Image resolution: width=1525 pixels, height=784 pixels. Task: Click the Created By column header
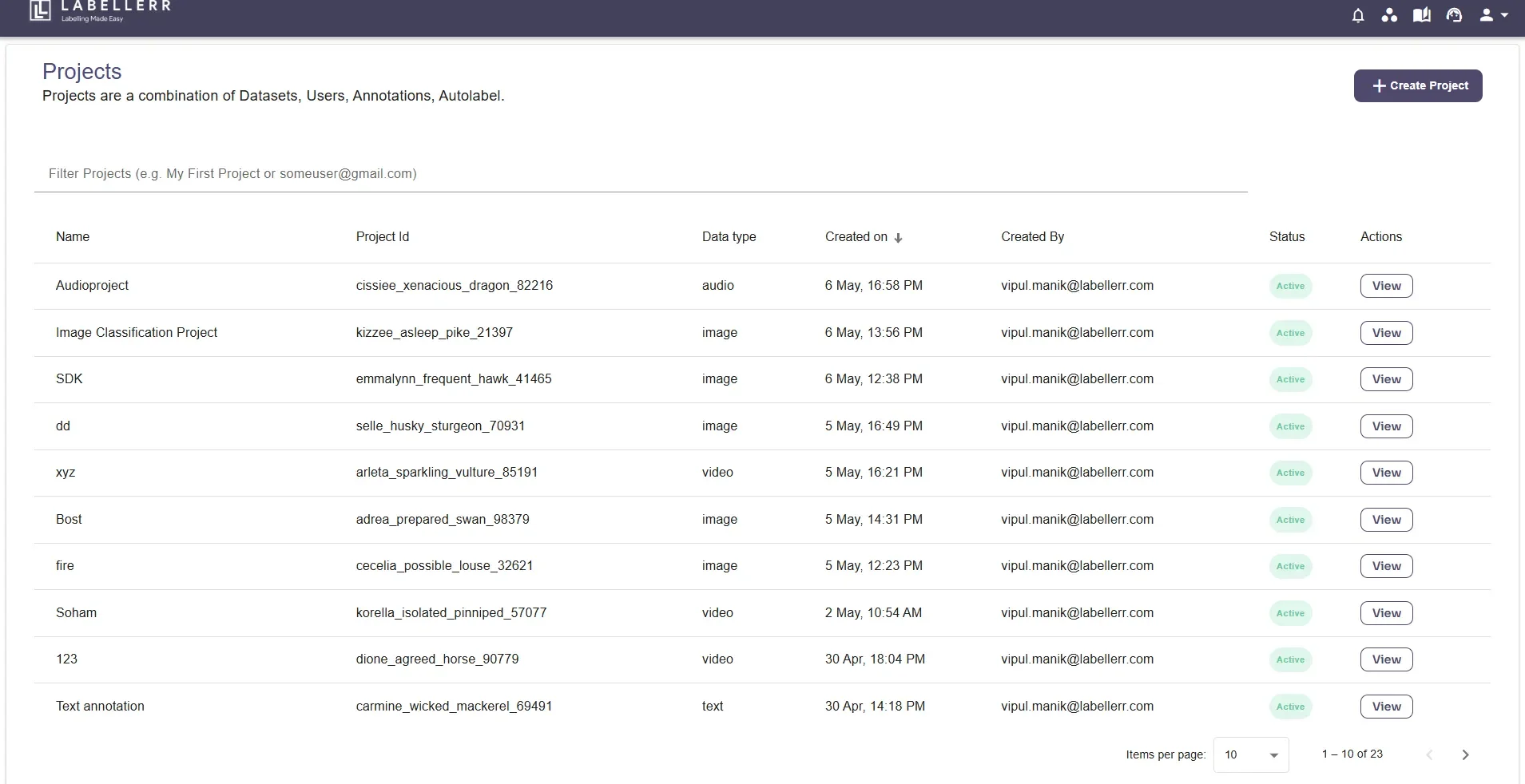pyautogui.click(x=1032, y=236)
